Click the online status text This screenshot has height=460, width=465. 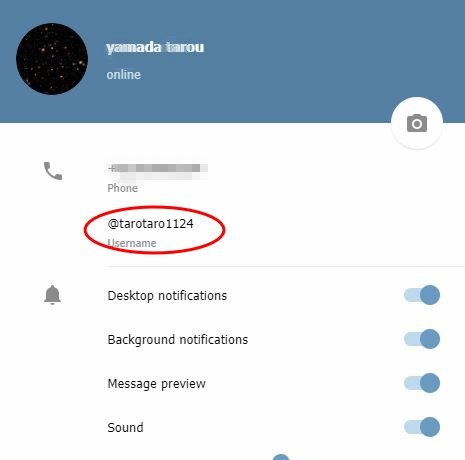click(x=123, y=75)
